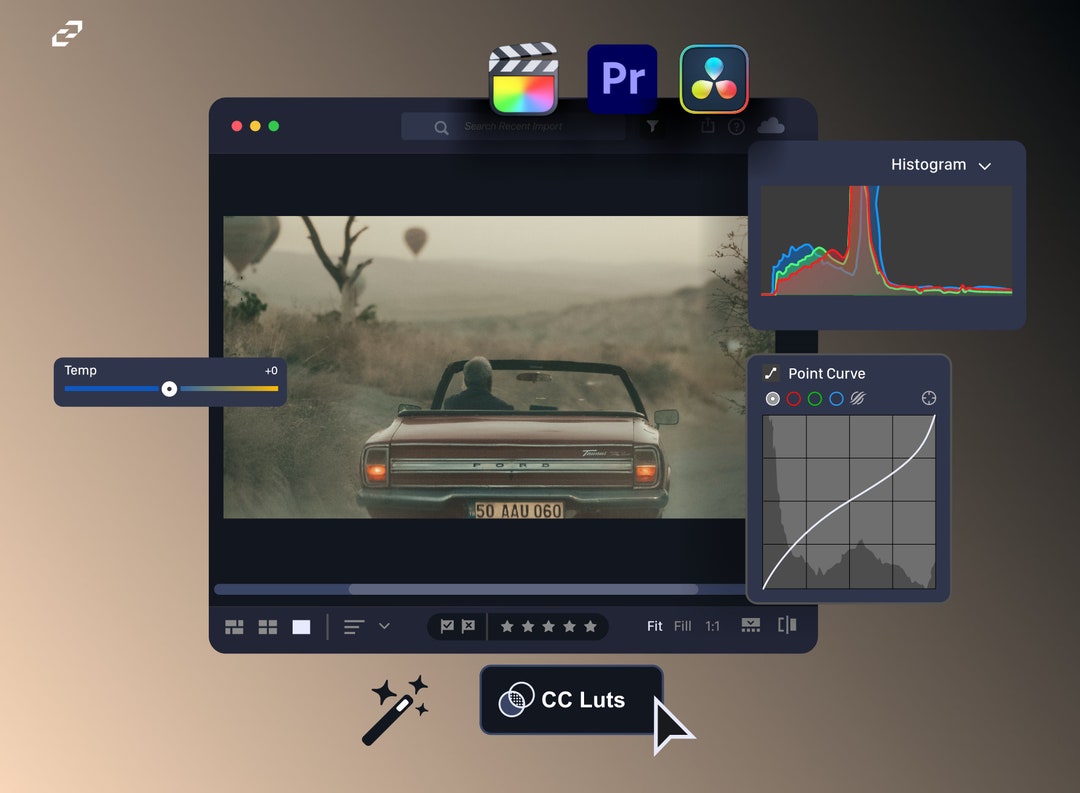
Task: Click the targeted adjustment icon in Point Curve
Action: pyautogui.click(x=929, y=398)
